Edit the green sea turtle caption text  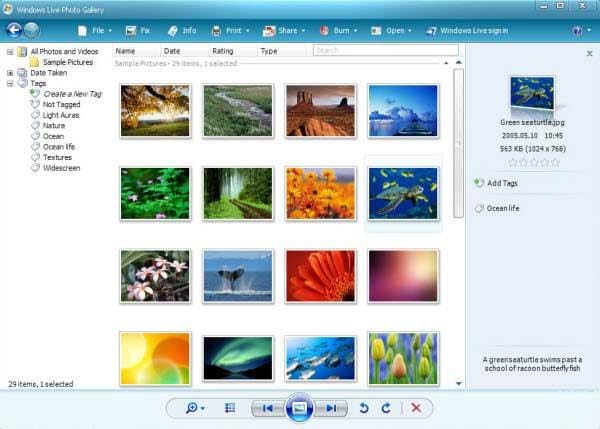click(x=532, y=364)
